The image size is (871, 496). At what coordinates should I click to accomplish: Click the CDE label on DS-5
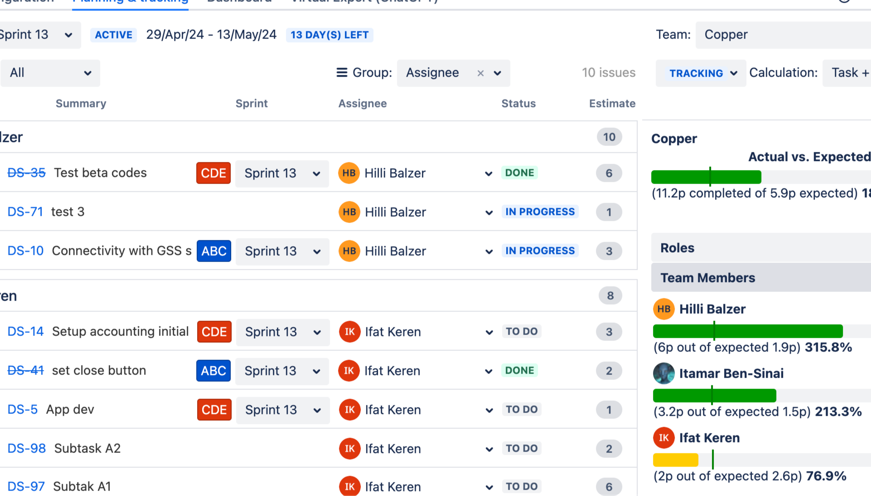(x=214, y=409)
